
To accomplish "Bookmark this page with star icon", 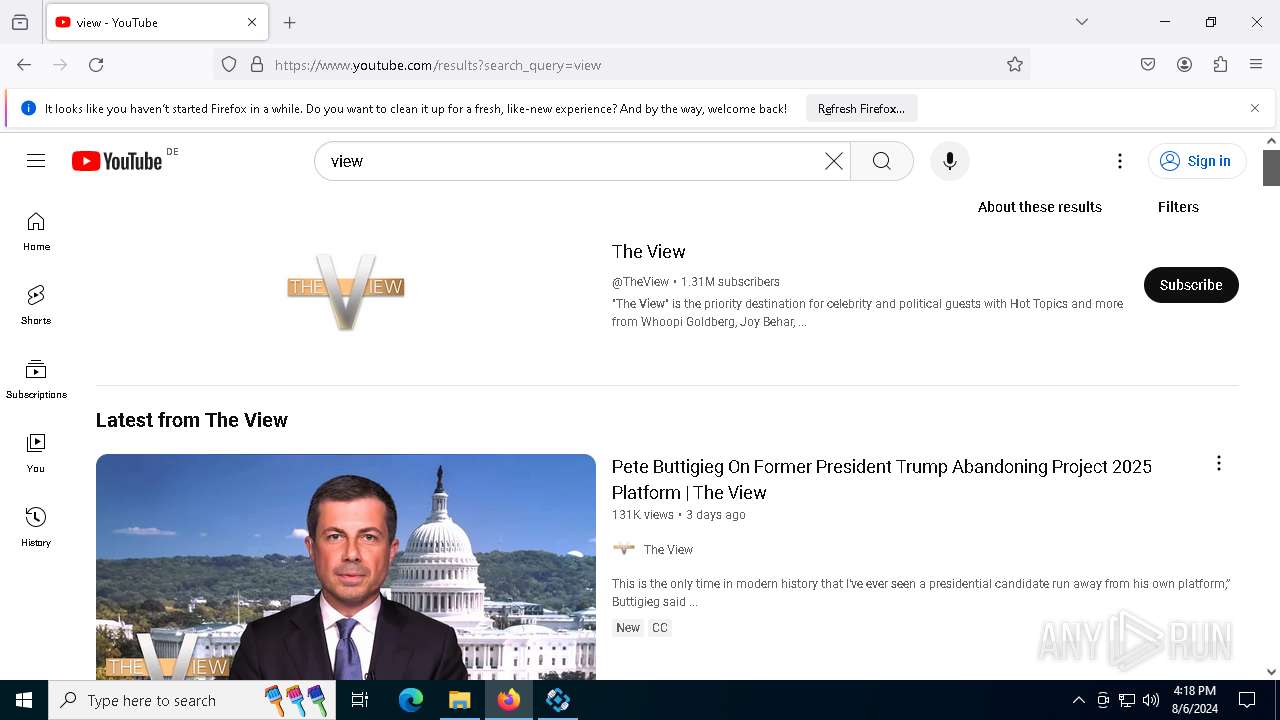I will (1015, 65).
